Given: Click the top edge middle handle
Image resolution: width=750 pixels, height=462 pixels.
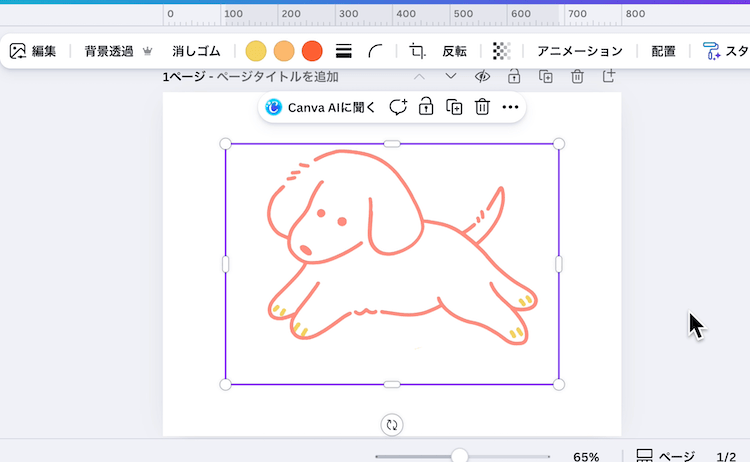Looking at the screenshot, I should 392,144.
